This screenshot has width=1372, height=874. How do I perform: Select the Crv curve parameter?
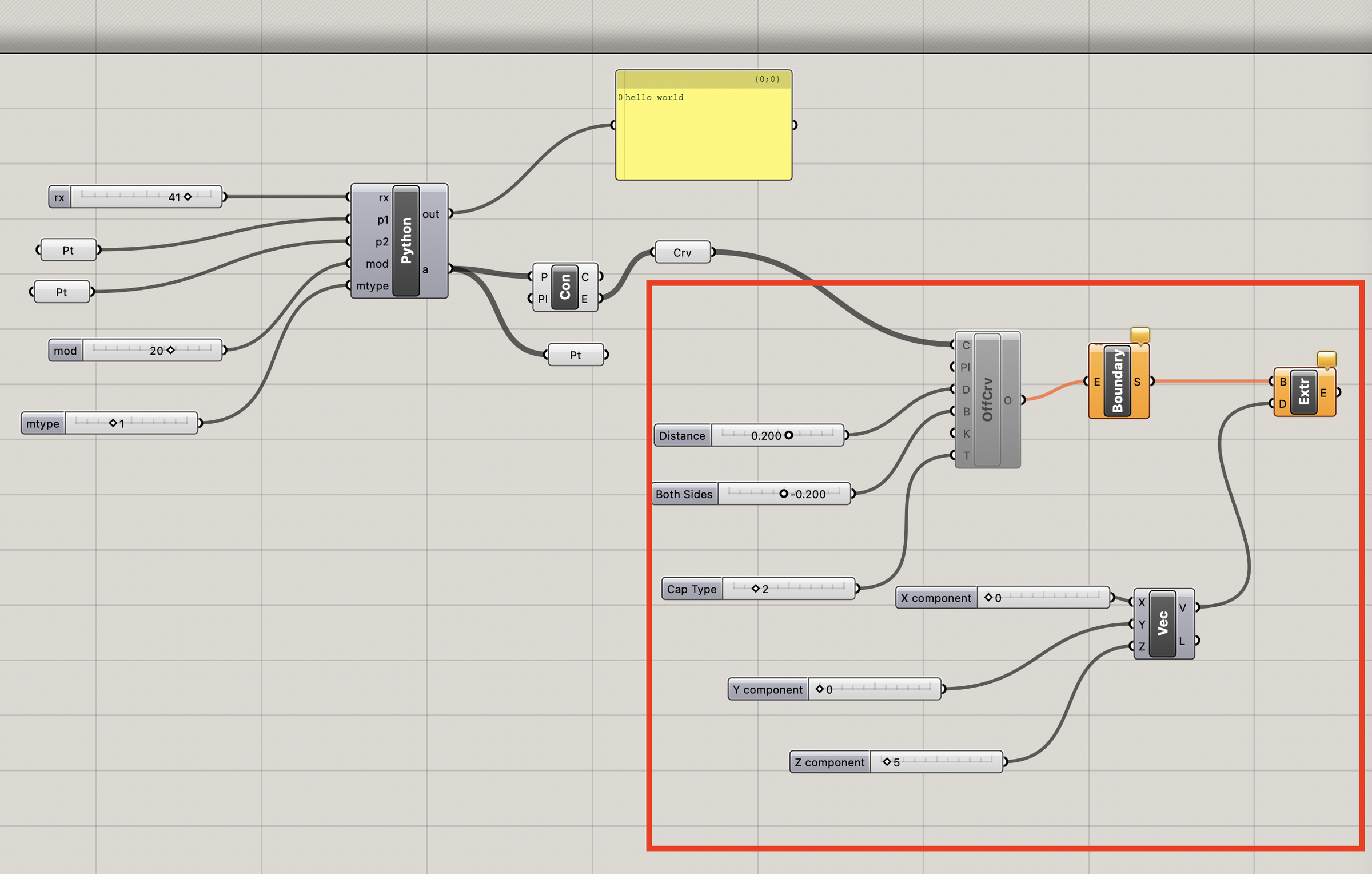(x=683, y=252)
